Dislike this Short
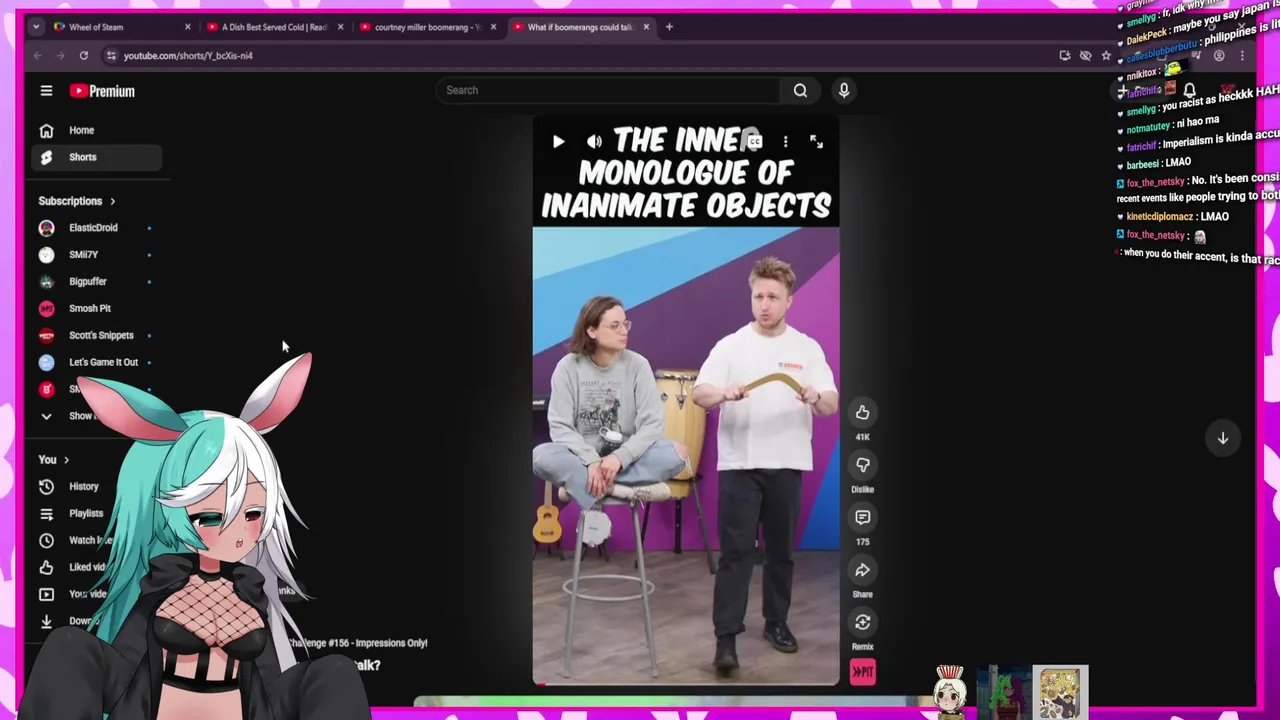This screenshot has width=1280, height=720. tap(862, 465)
